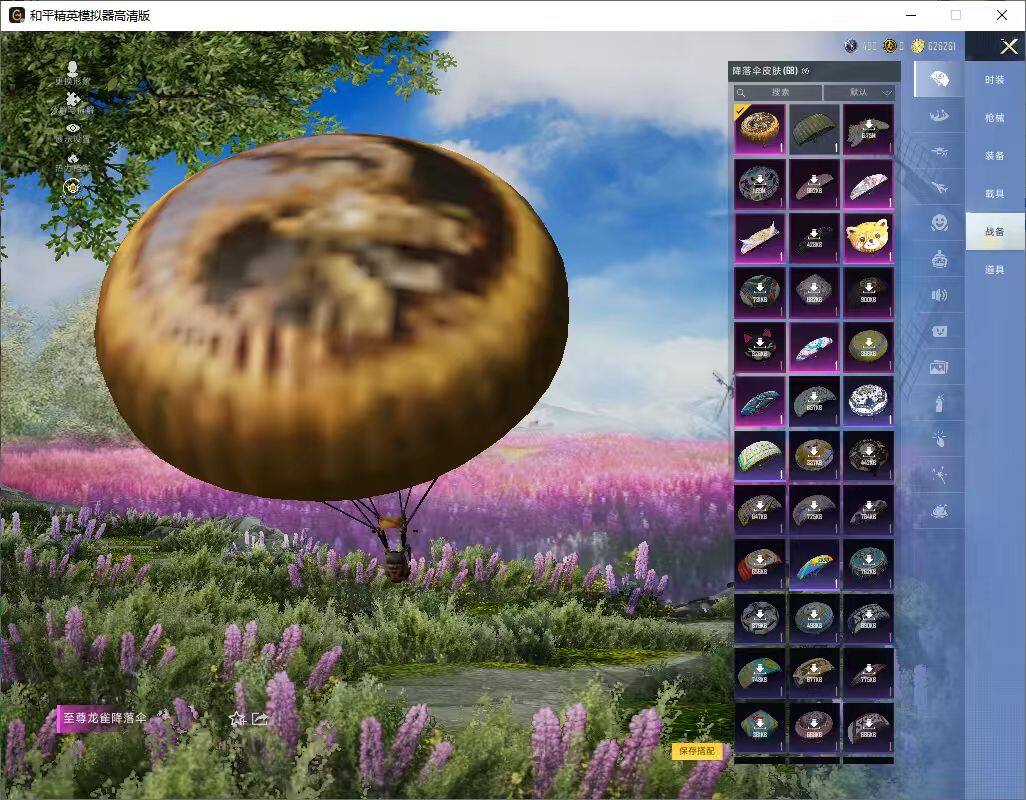This screenshot has width=1026, height=800.
Task: Click the dark globe currency icon
Action: click(x=851, y=46)
